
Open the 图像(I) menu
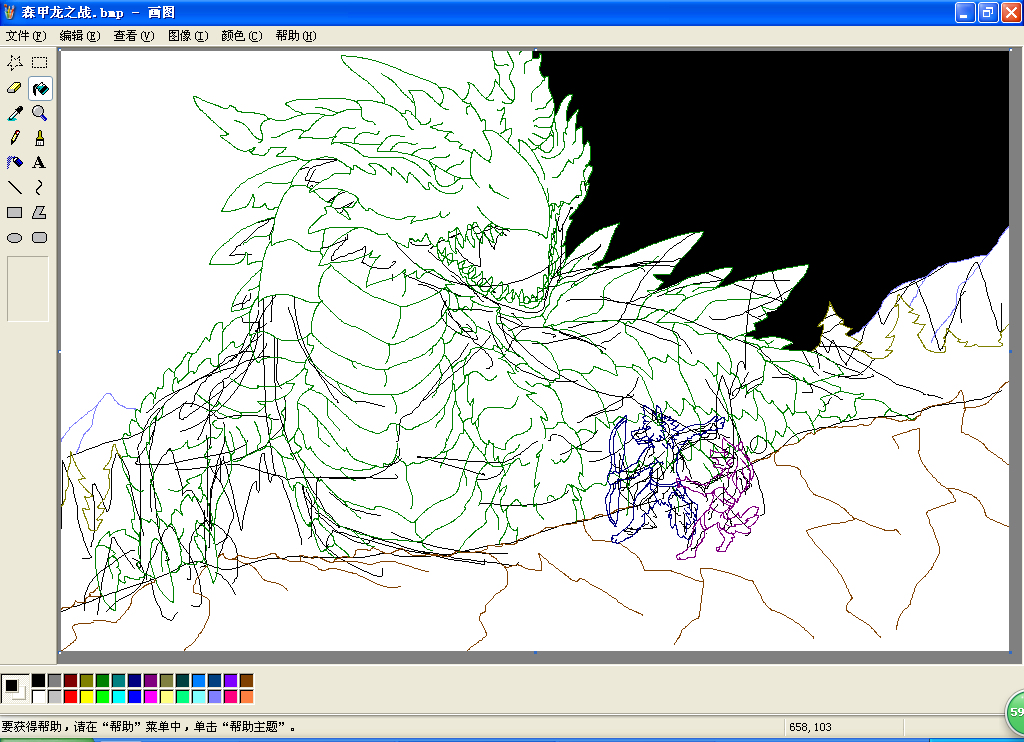coord(188,36)
